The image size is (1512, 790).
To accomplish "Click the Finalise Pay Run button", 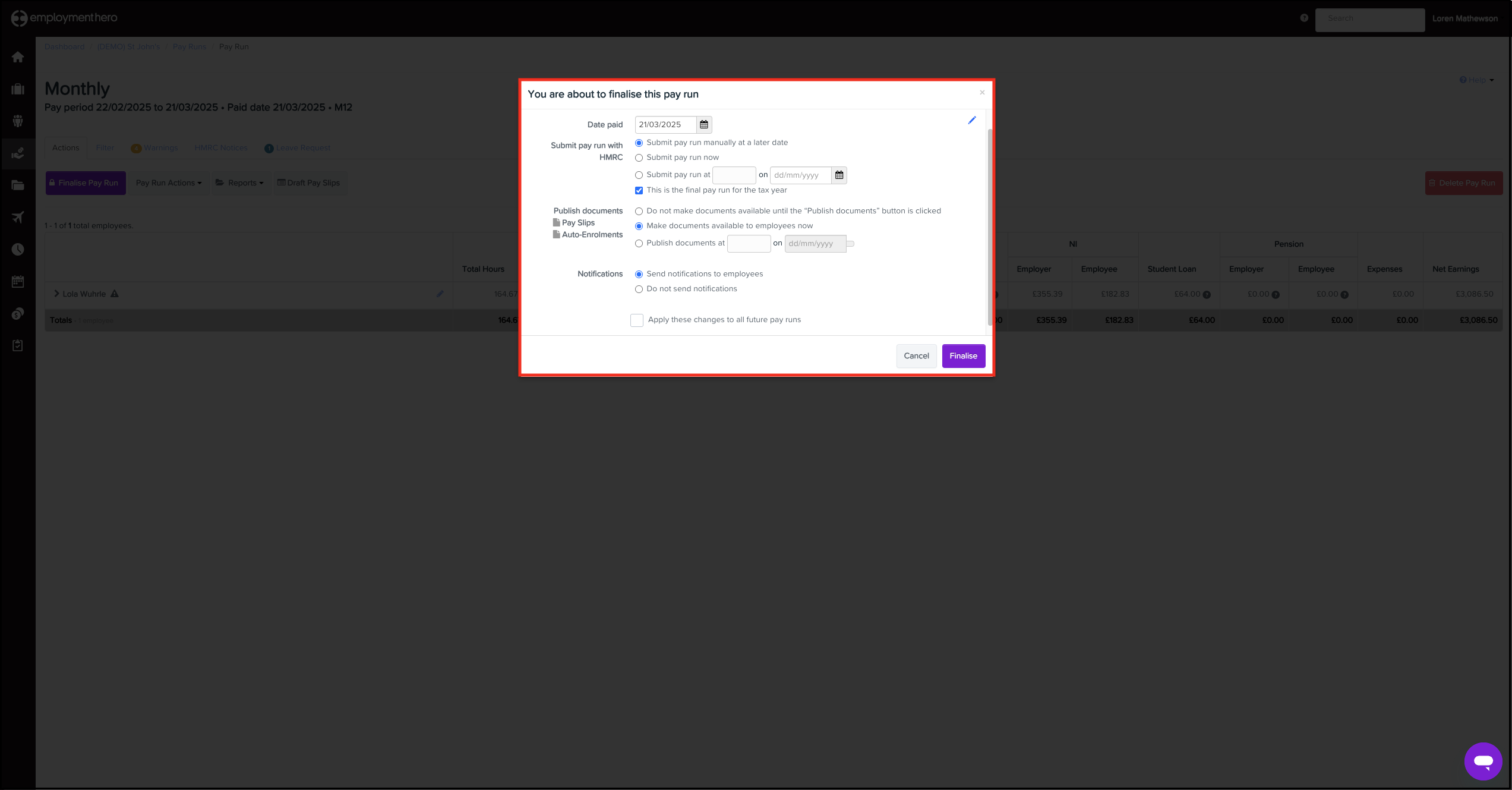I will 86,183.
